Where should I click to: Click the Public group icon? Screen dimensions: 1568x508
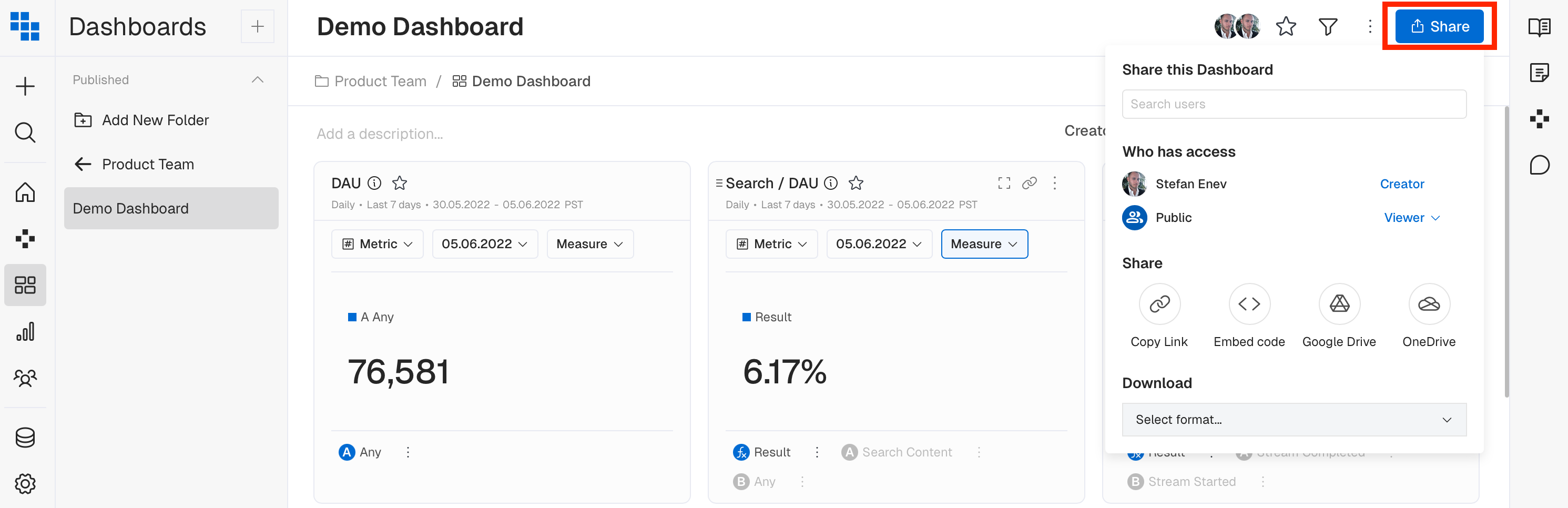[1134, 218]
